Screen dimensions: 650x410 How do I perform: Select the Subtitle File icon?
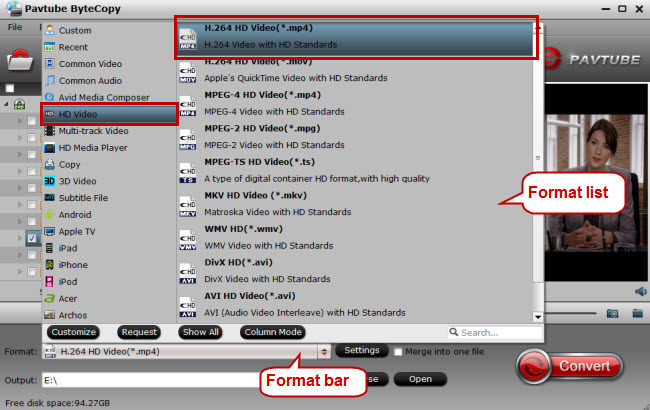click(x=50, y=197)
